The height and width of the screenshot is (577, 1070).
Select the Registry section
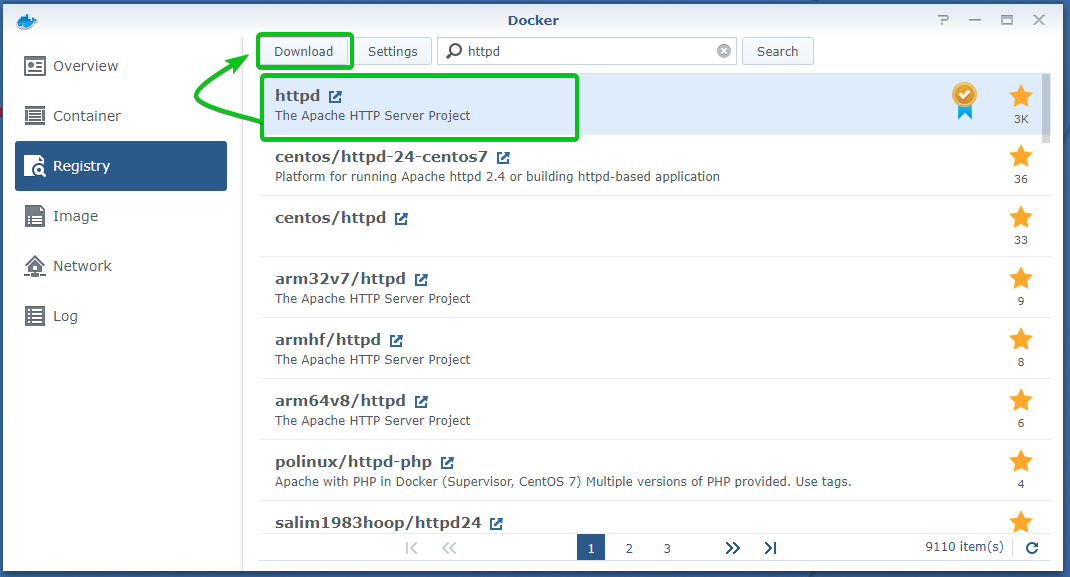pos(121,166)
